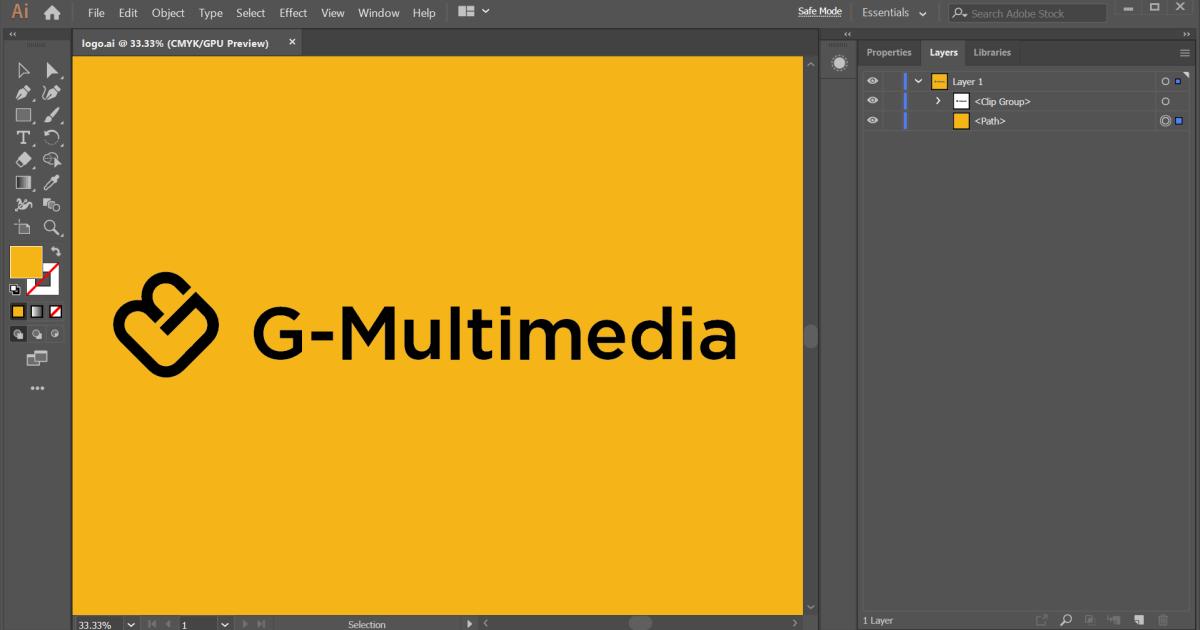Click the Safe Mode button
The height and width of the screenshot is (630, 1200).
point(819,11)
